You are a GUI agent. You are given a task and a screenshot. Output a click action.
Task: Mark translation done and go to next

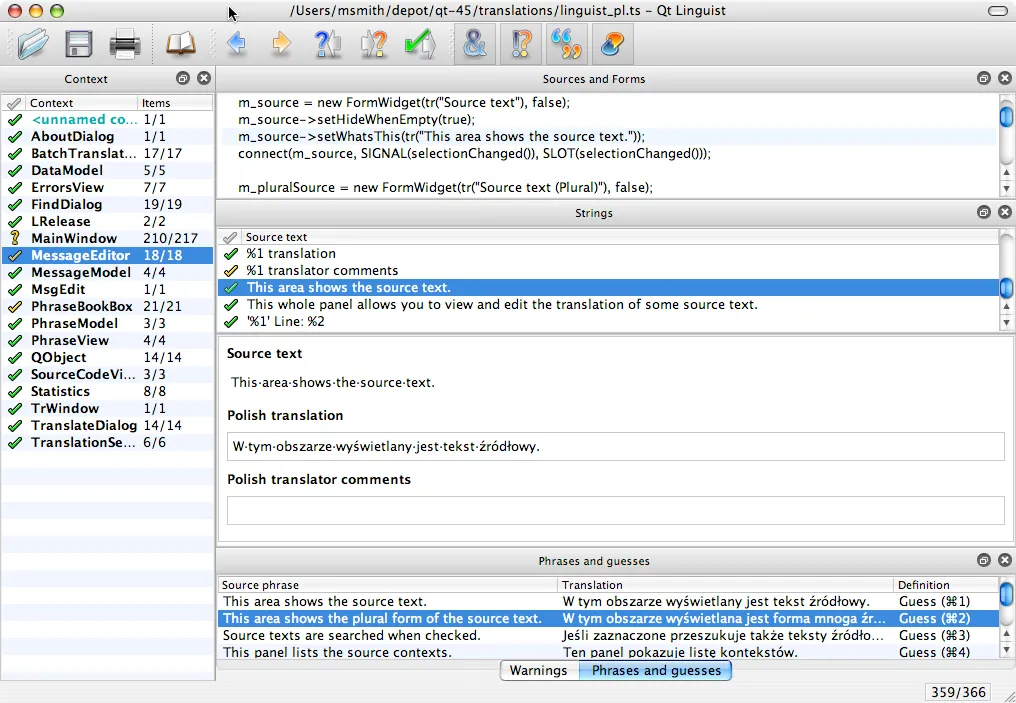[420, 43]
